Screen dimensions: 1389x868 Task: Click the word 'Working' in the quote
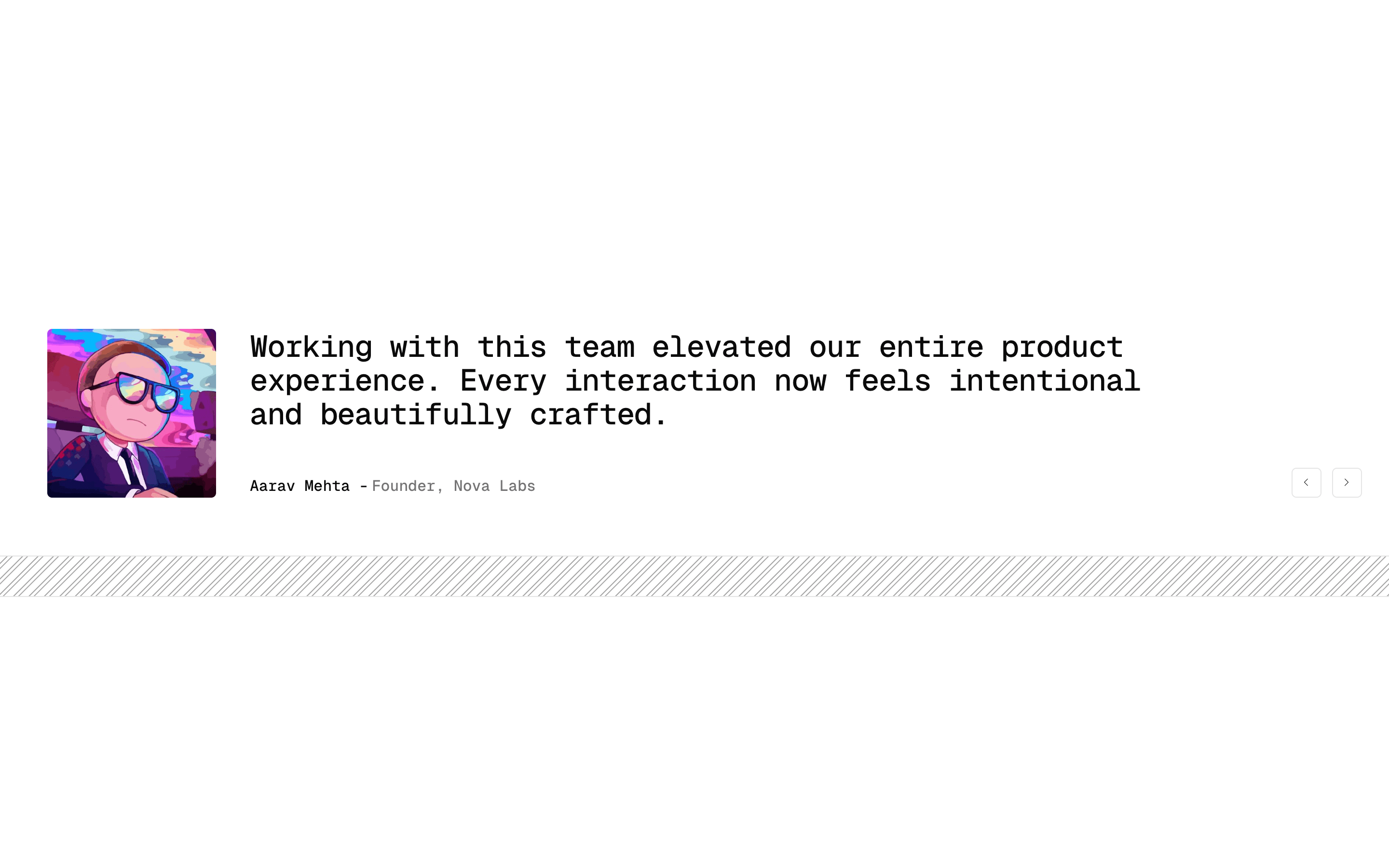click(x=312, y=347)
